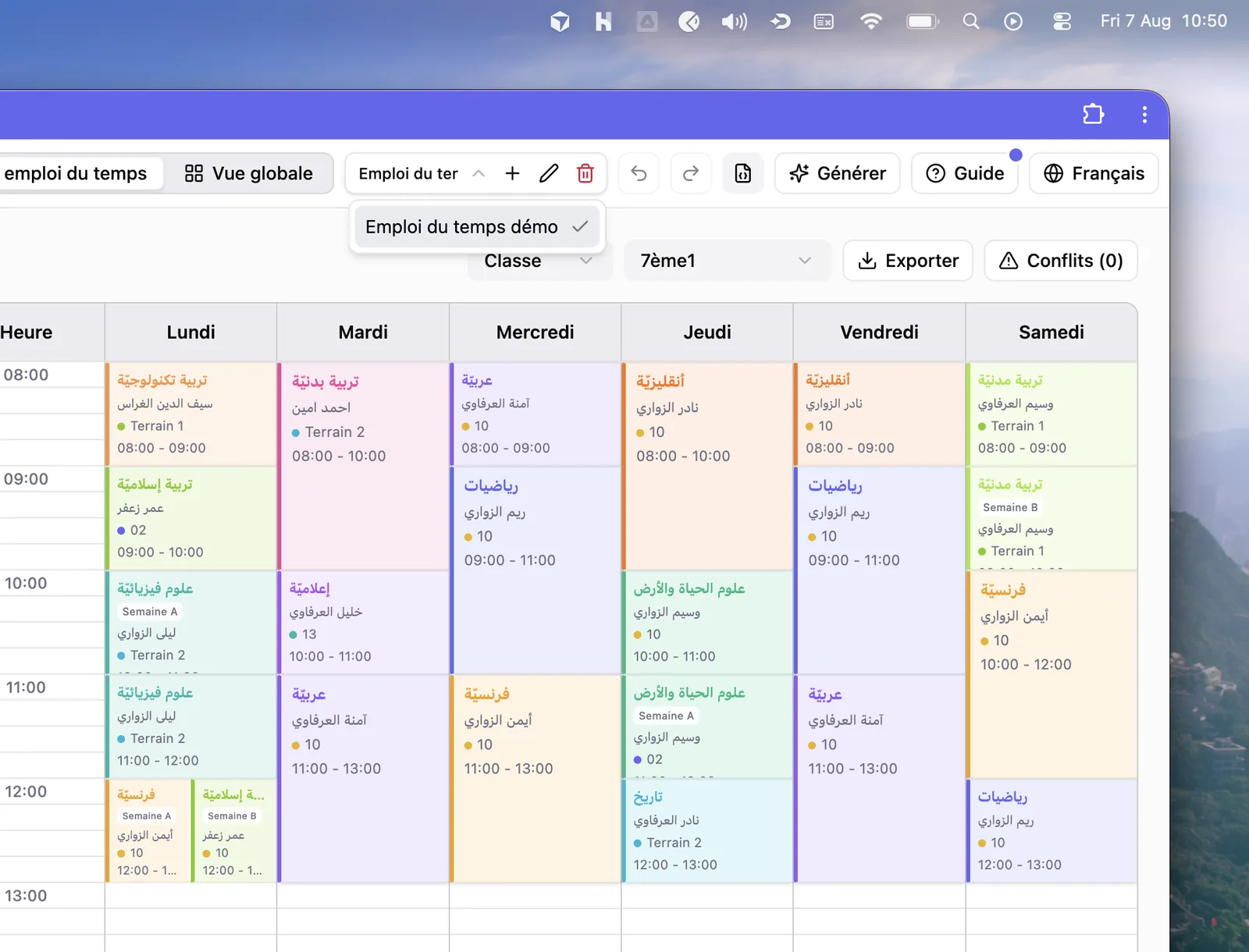The height and width of the screenshot is (952, 1249).
Task: Open Mercredi 11:00 - 13:00 فرنسيّة card
Action: [536, 779]
